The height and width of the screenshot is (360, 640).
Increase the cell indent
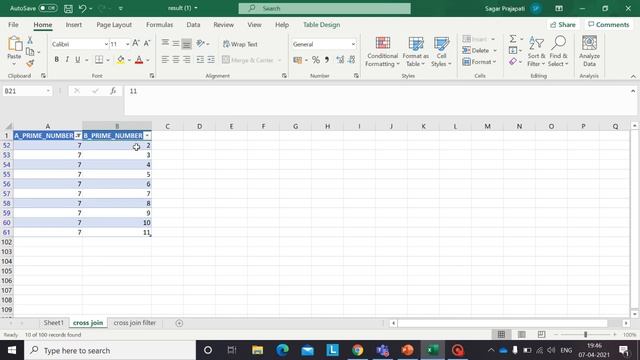(x=211, y=60)
